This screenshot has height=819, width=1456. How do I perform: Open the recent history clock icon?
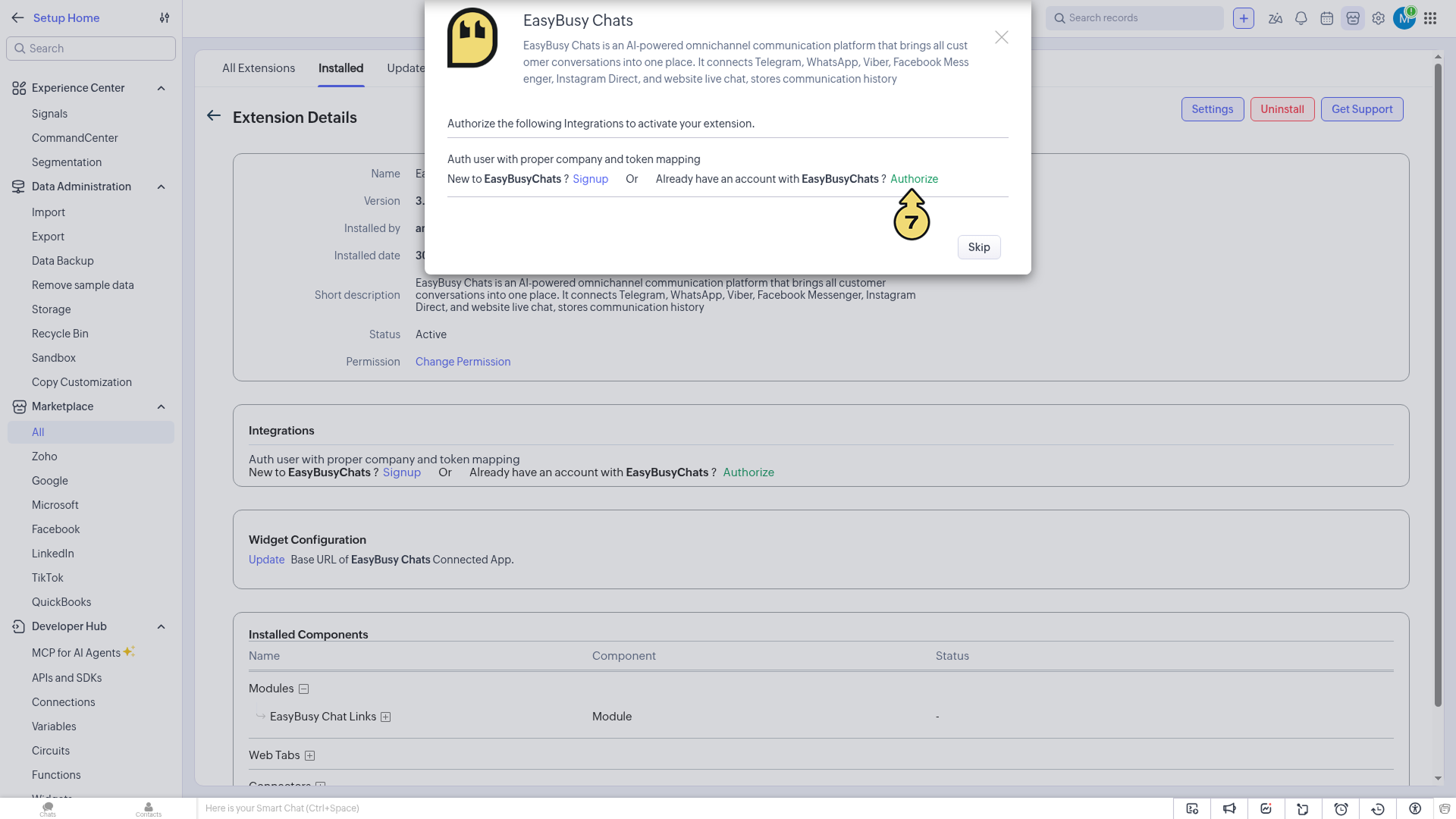1378,809
